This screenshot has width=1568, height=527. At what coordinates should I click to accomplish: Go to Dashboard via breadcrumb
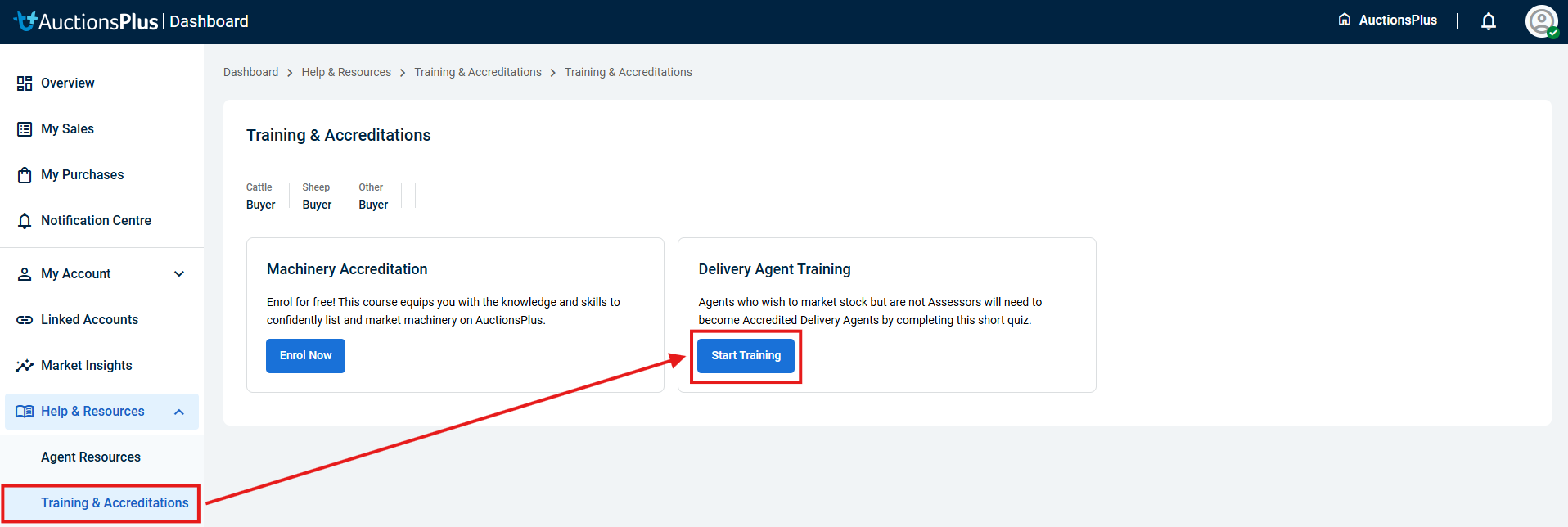pyautogui.click(x=250, y=72)
